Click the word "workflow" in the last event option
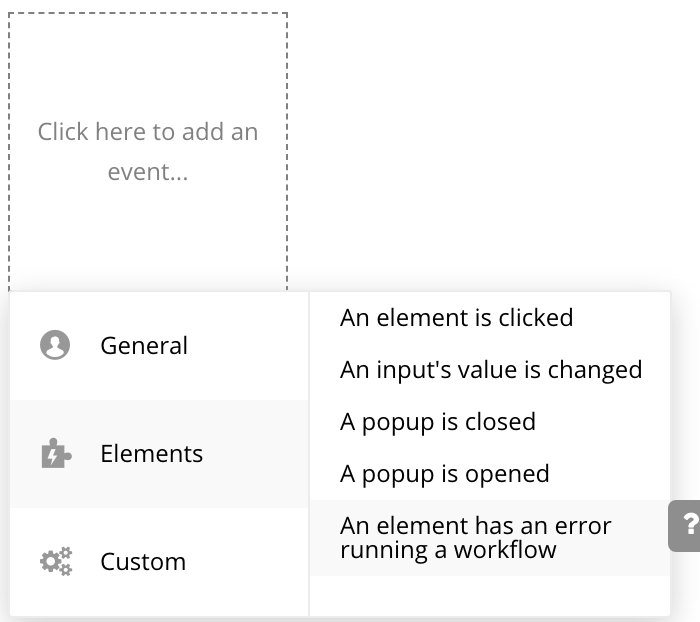The height and width of the screenshot is (622, 700). coord(506,549)
